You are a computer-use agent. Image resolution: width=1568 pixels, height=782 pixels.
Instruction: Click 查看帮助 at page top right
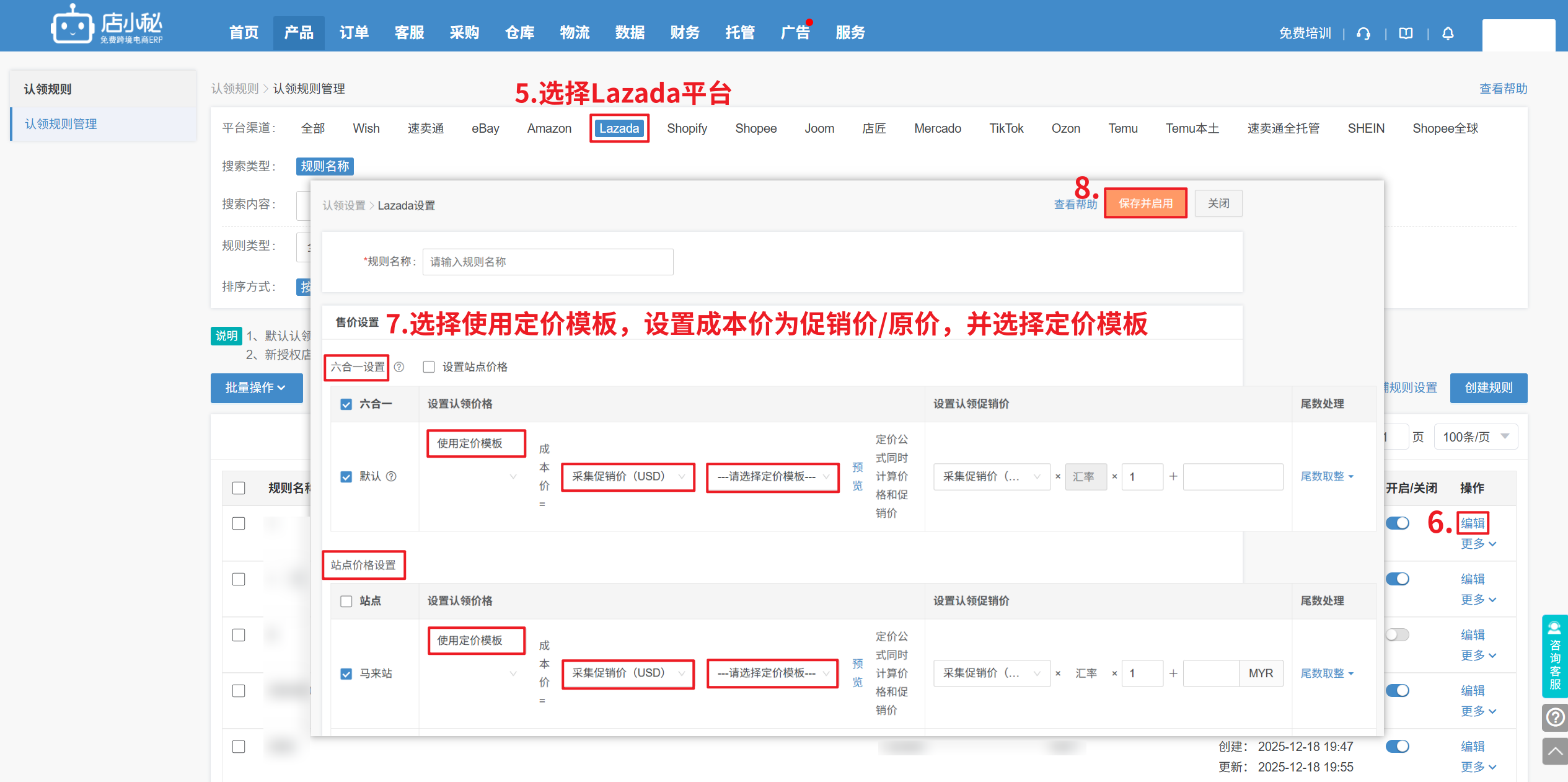pyautogui.click(x=1503, y=89)
